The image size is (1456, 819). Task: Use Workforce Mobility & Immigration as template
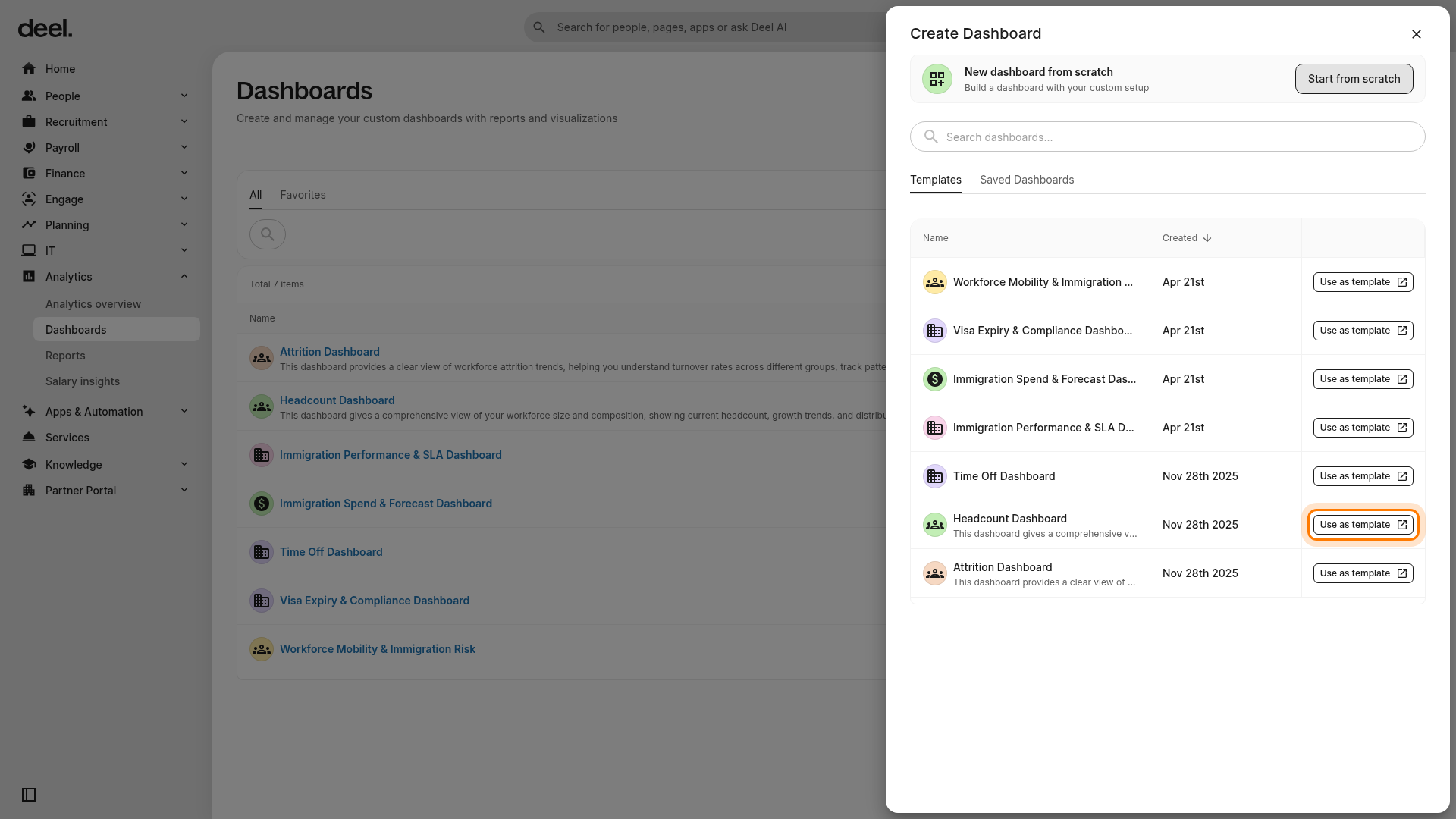[x=1363, y=282]
